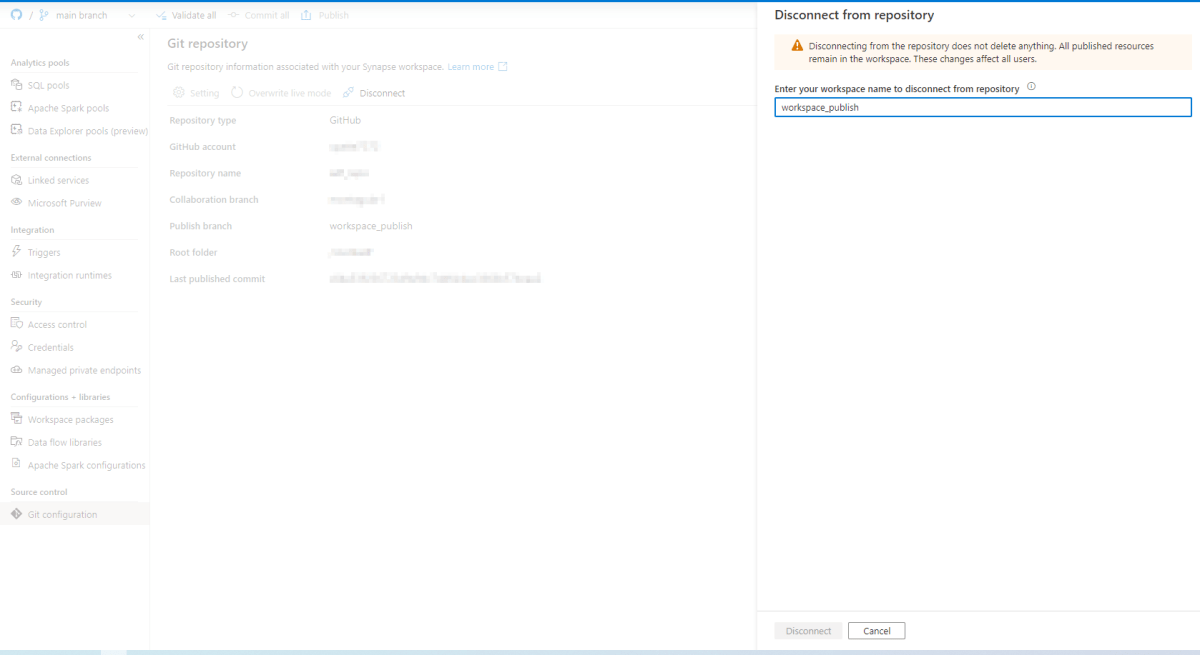Screen dimensions: 1200x655
Task: Open the main branch dropdown
Action: click(x=88, y=15)
